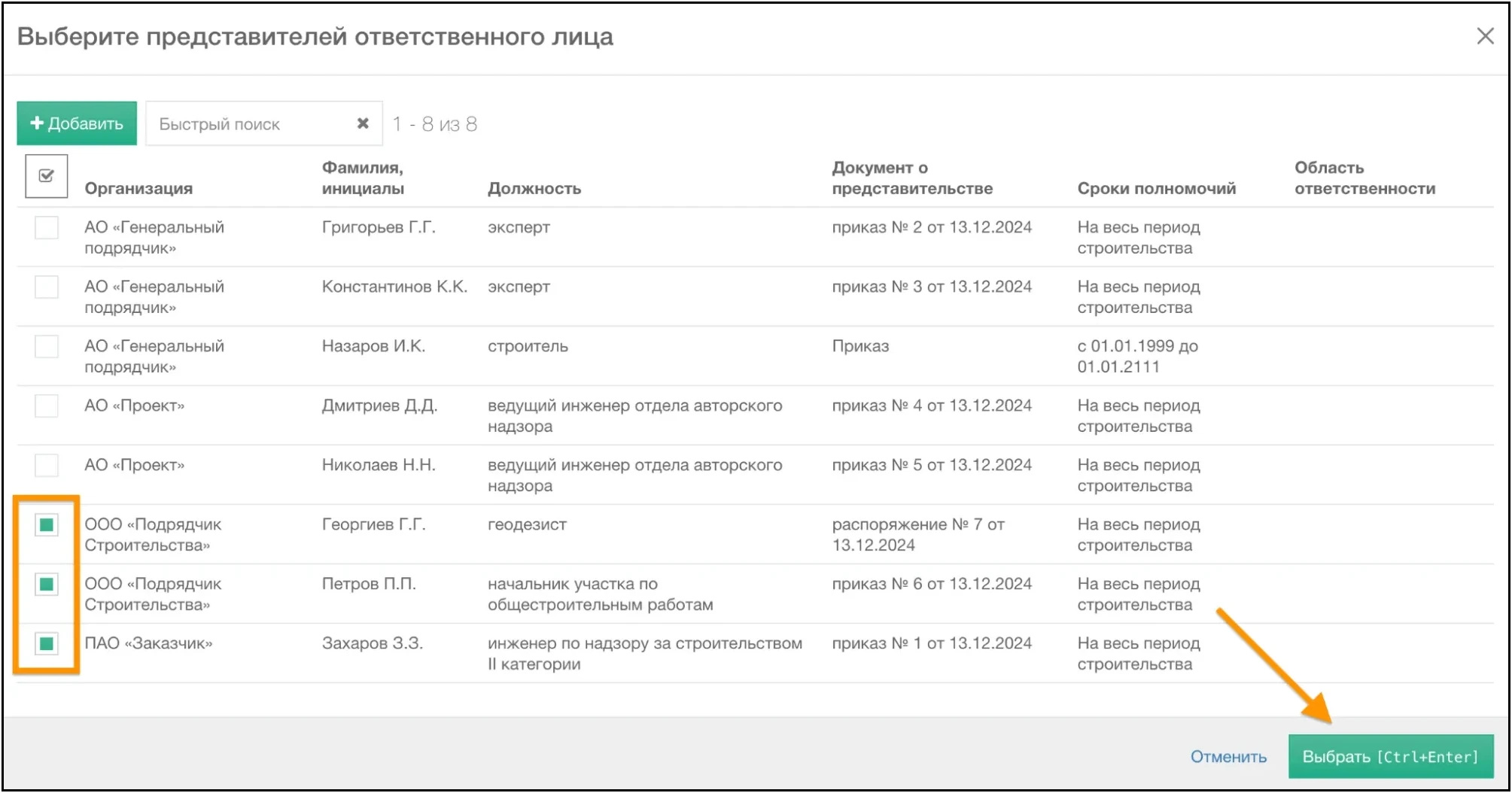1512x793 pixels.
Task: Check the checkbox for Григорьев Г.Г.
Action: click(46, 227)
